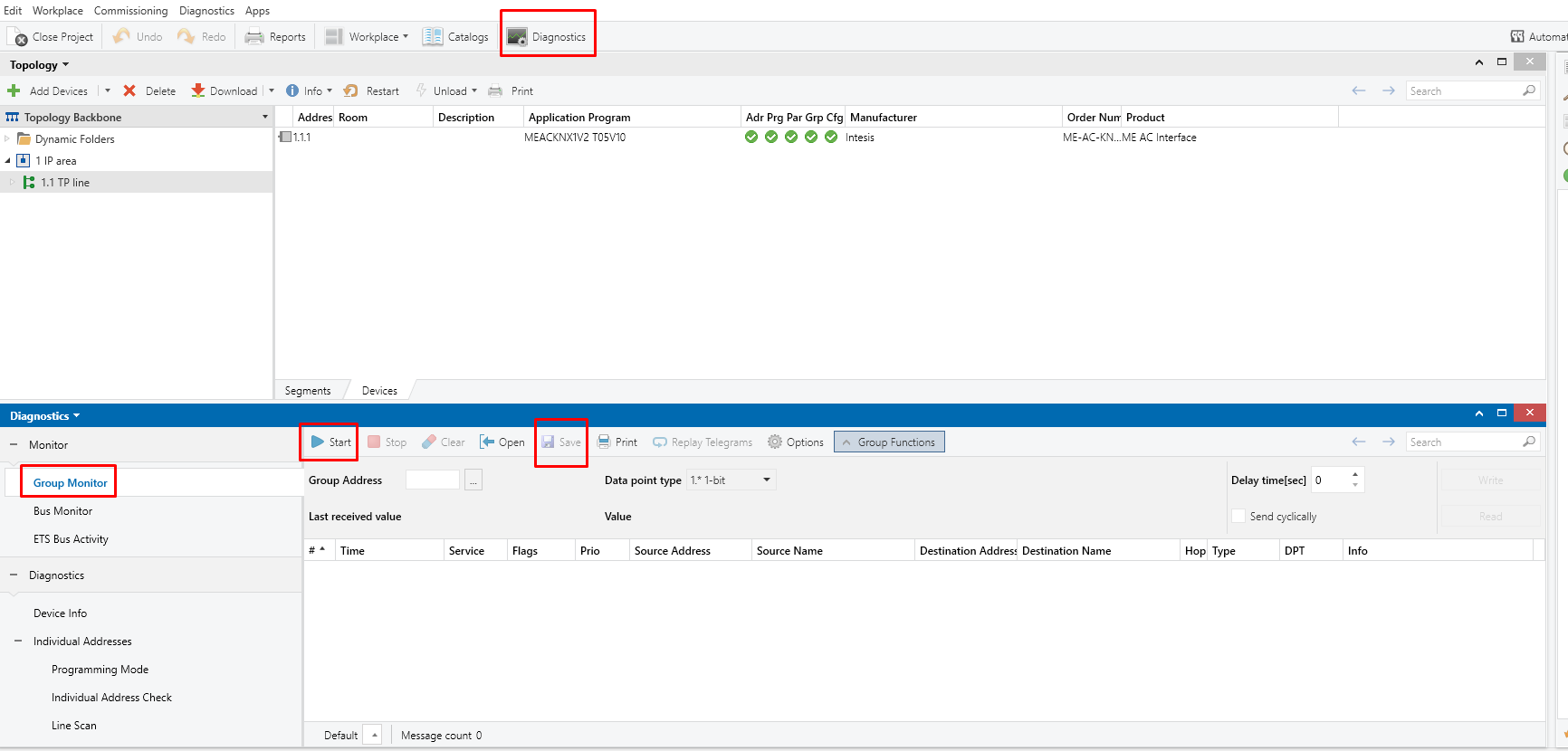Viewport: 1568px width, 751px height.
Task: Open the Edit menu
Action: coord(13,11)
